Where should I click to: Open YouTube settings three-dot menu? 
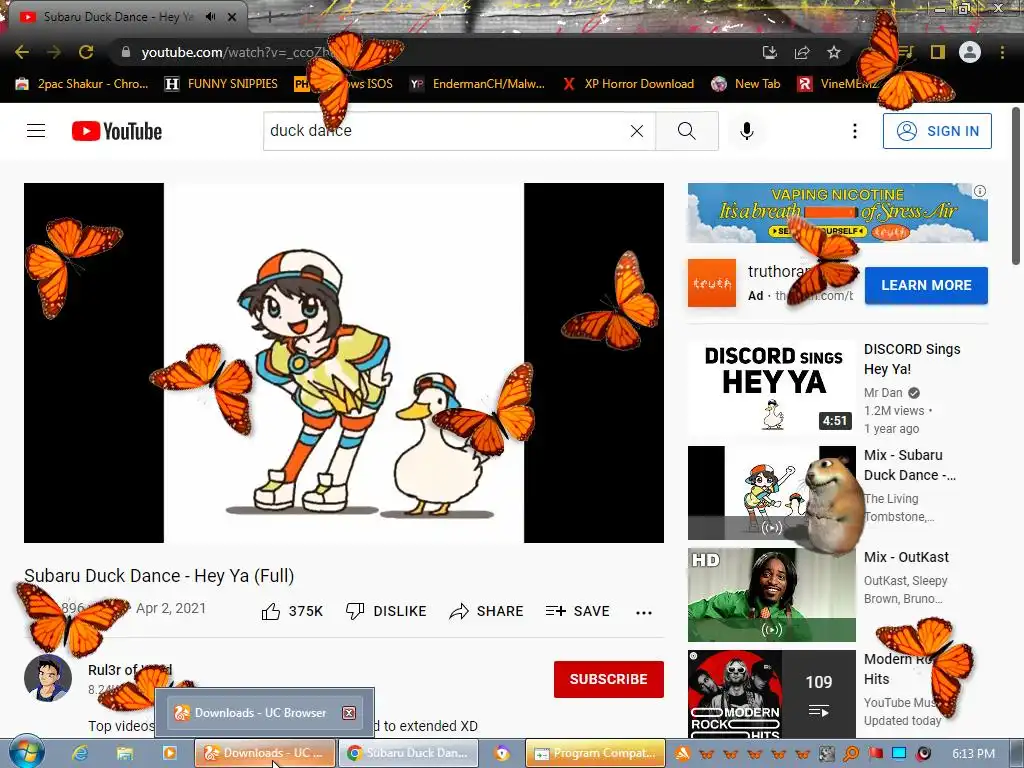pos(855,131)
